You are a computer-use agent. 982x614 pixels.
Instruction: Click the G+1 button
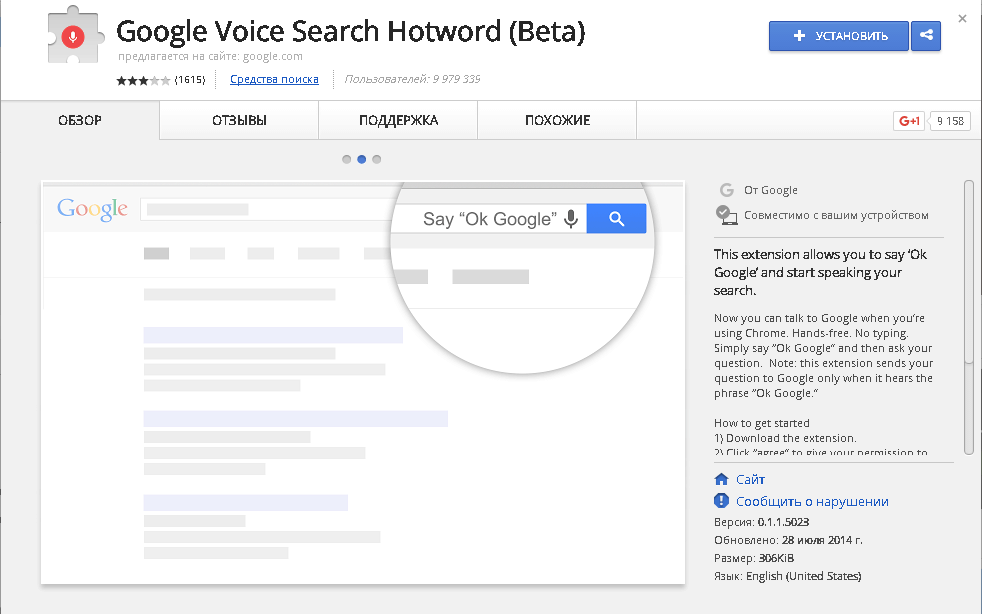(909, 121)
